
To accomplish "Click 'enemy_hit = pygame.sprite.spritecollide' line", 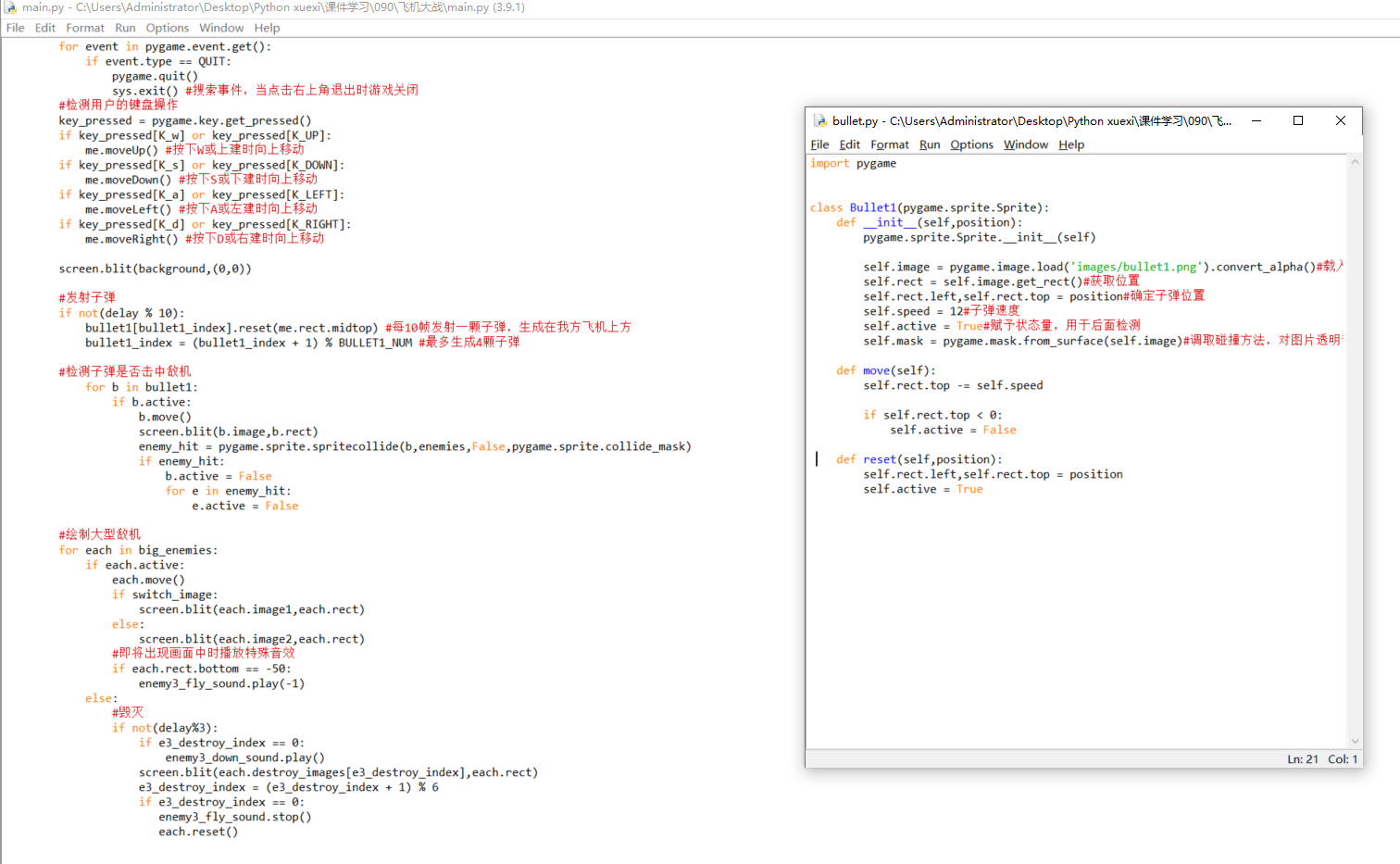I will (415, 446).
